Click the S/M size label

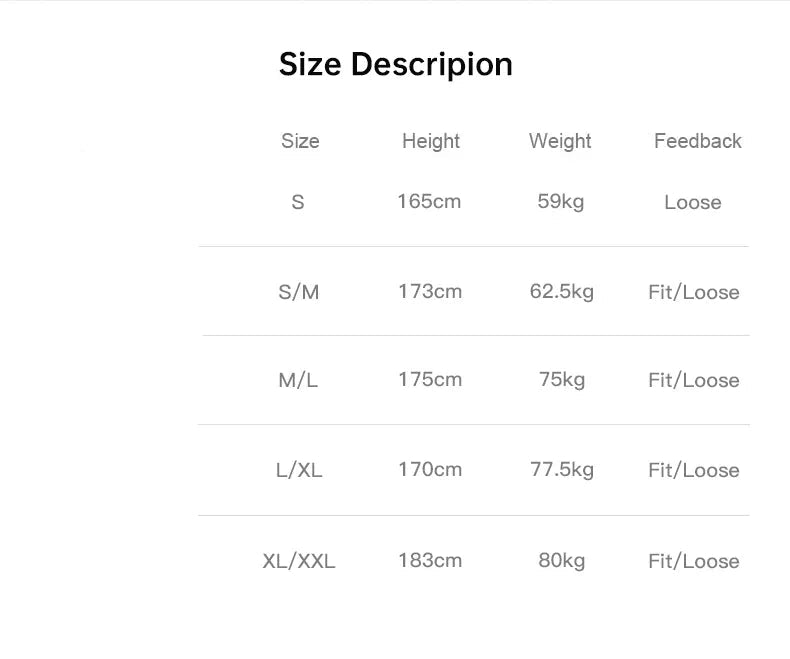299,292
